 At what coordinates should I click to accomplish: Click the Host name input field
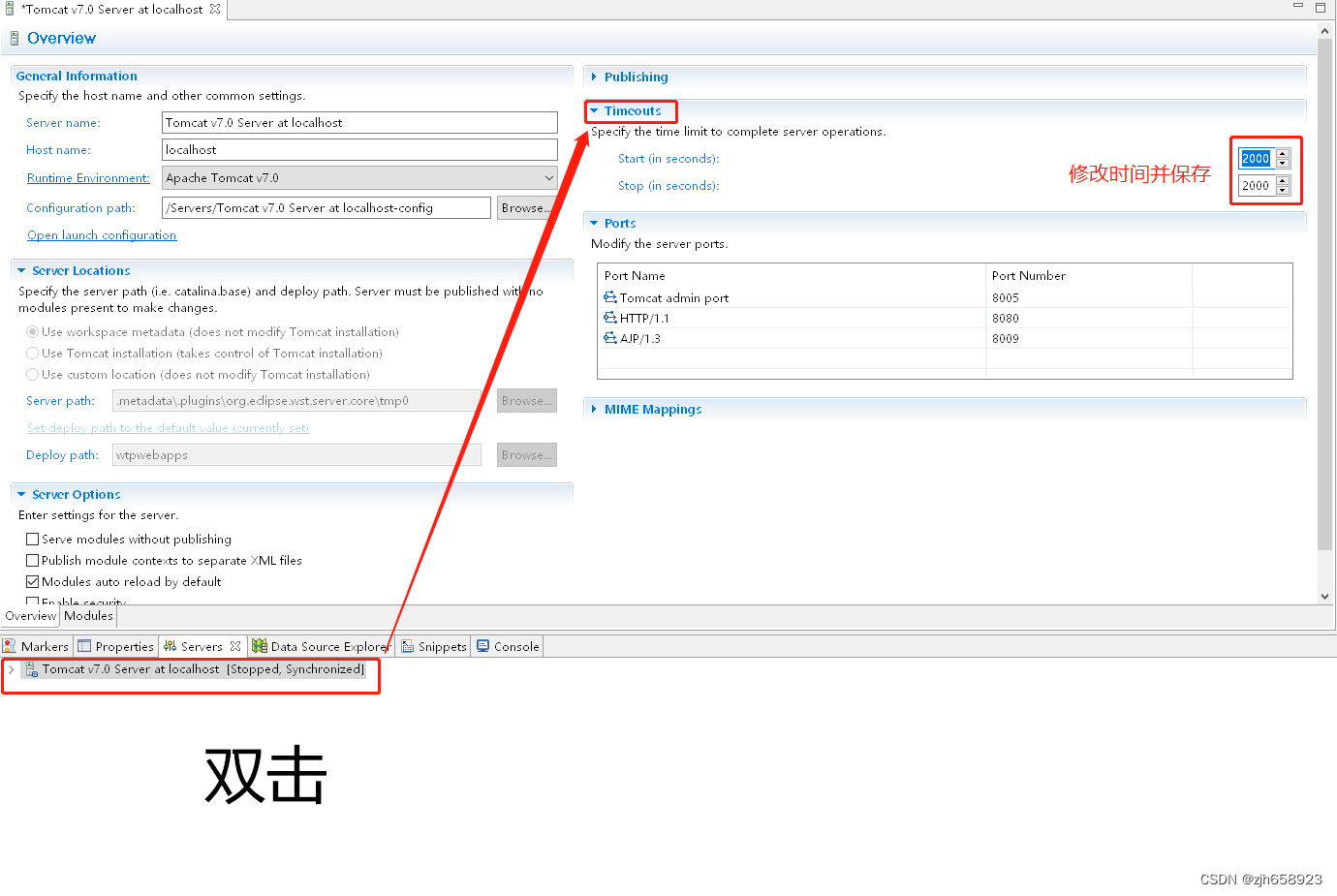(359, 150)
